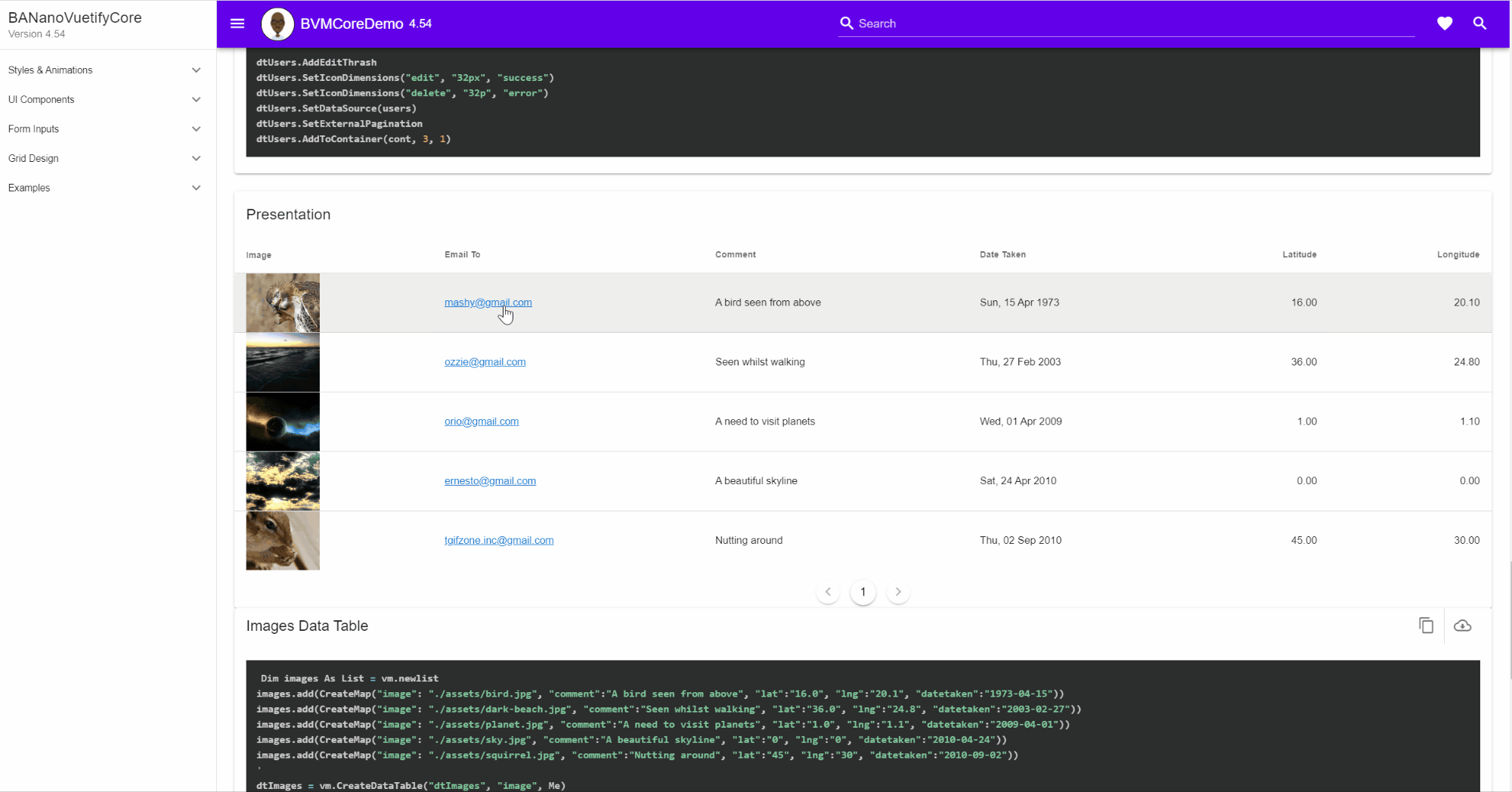Click the magnifier icon at the app bar's right end
1512x792 pixels.
pos(1479,23)
